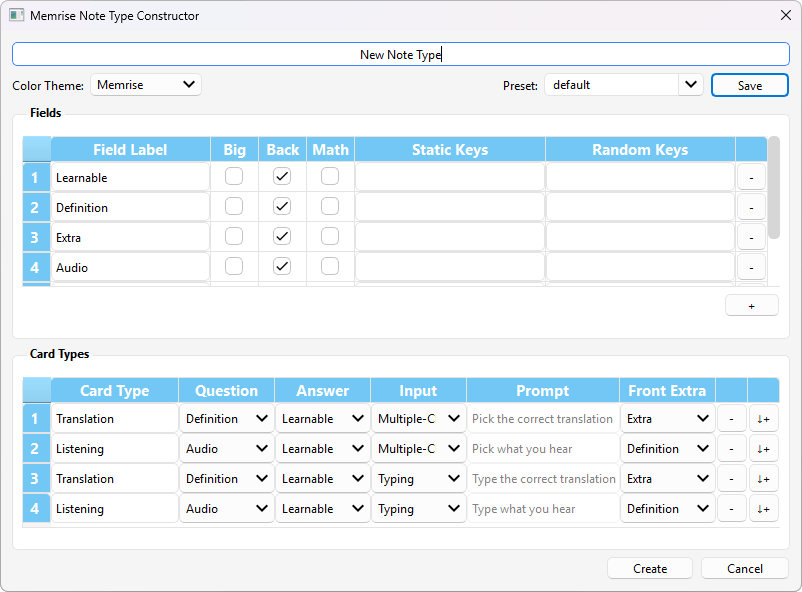
Task: Open Input dropdown for row 3 Typing
Action: click(x=418, y=478)
